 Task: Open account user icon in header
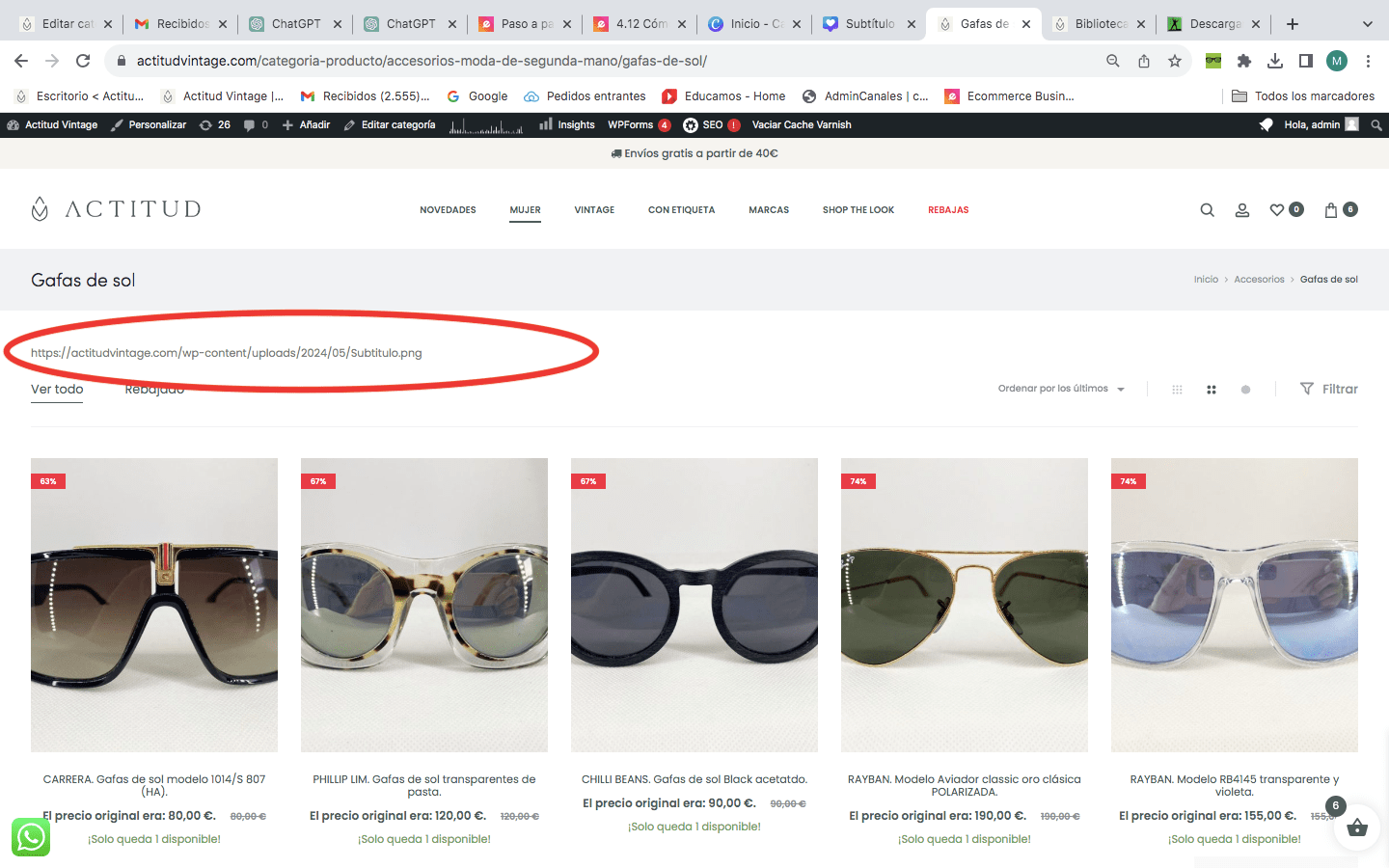pos(1242,209)
